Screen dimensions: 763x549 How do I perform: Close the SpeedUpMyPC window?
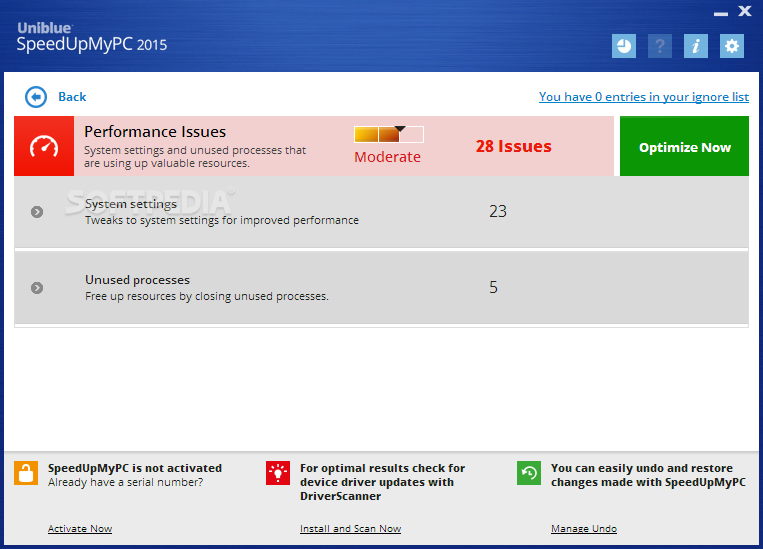coord(745,11)
